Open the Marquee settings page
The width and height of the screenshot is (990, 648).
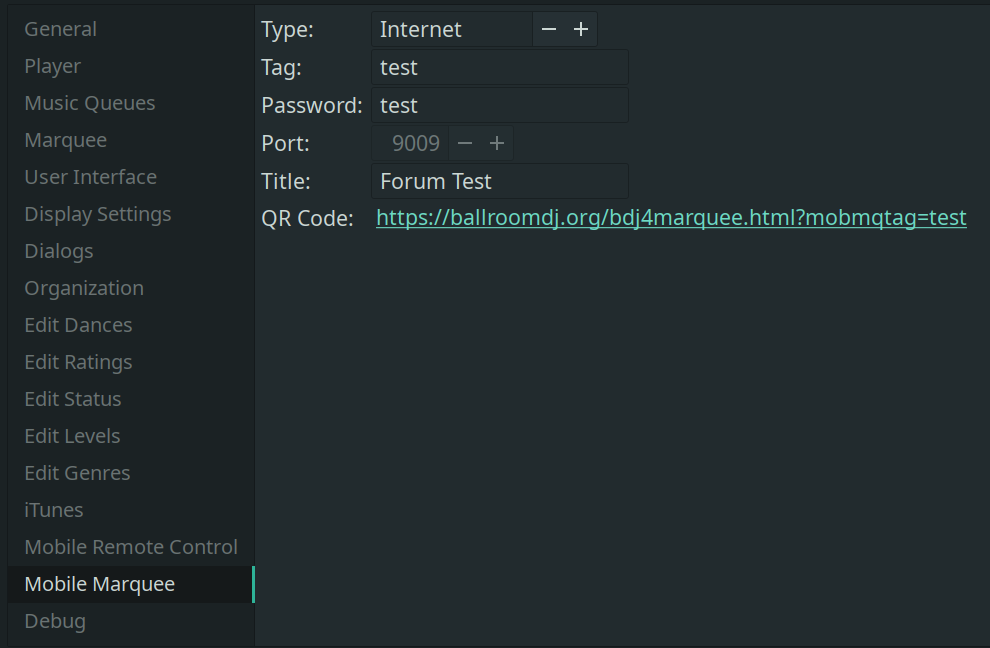(x=66, y=141)
